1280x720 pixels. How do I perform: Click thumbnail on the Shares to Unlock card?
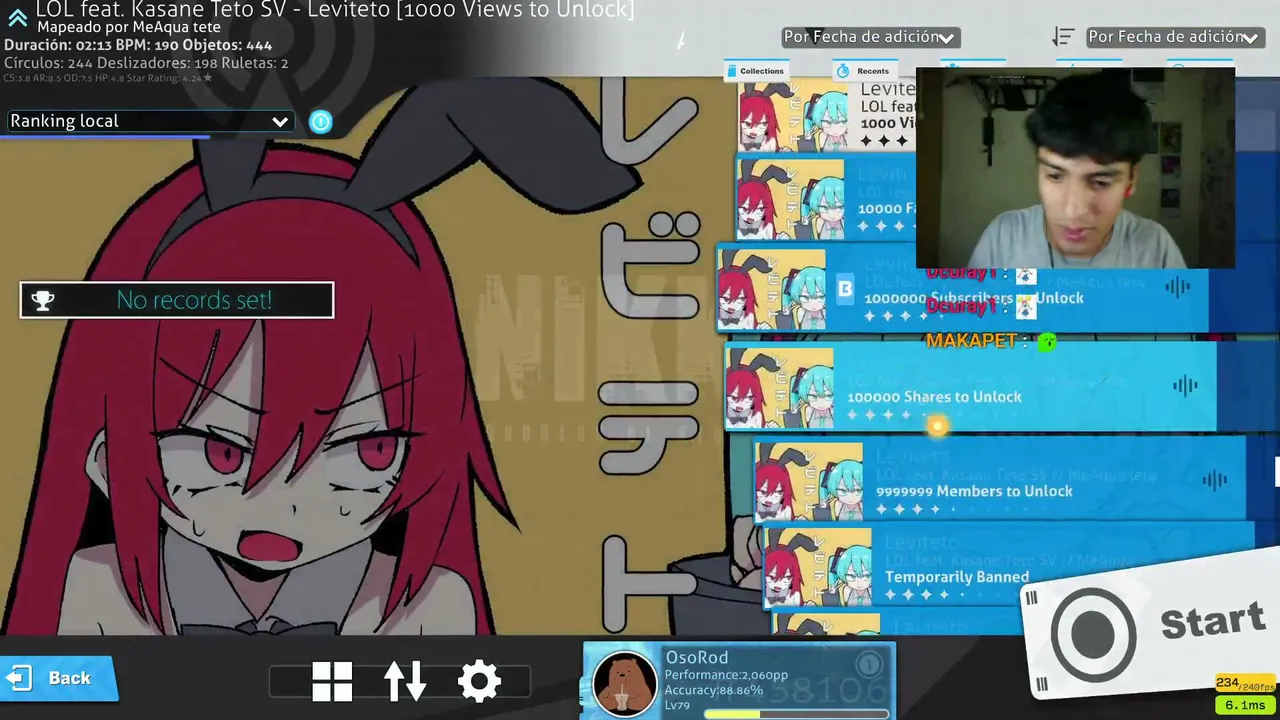(780, 388)
